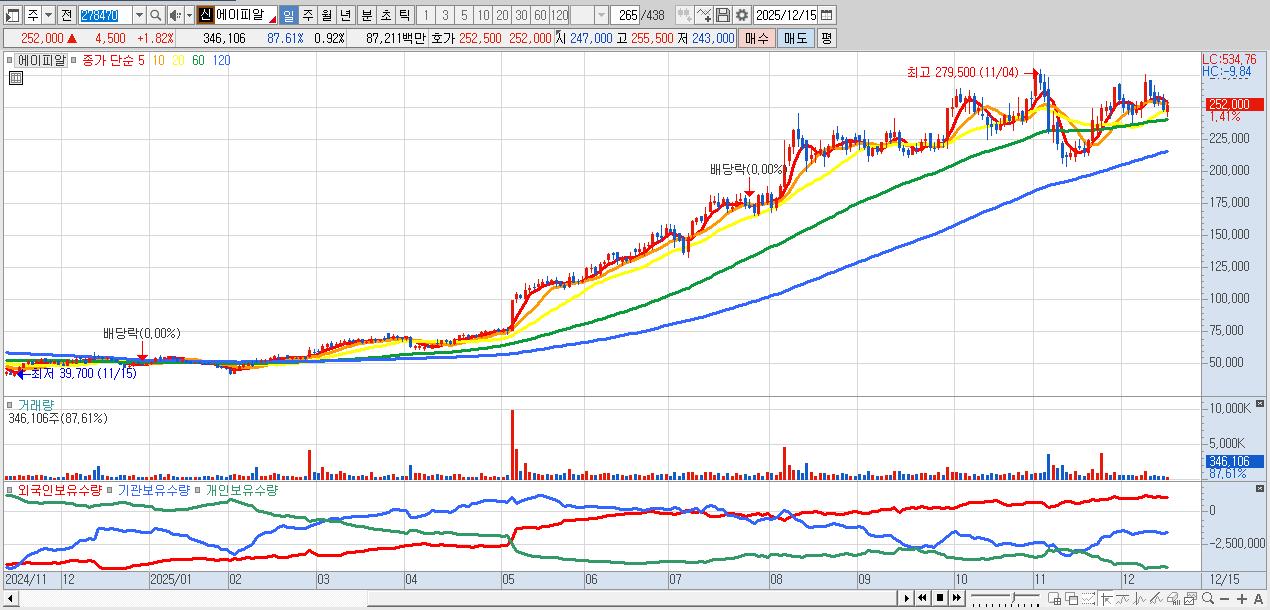1270x610 pixels.
Task: Click the 평 button
Action: point(826,38)
